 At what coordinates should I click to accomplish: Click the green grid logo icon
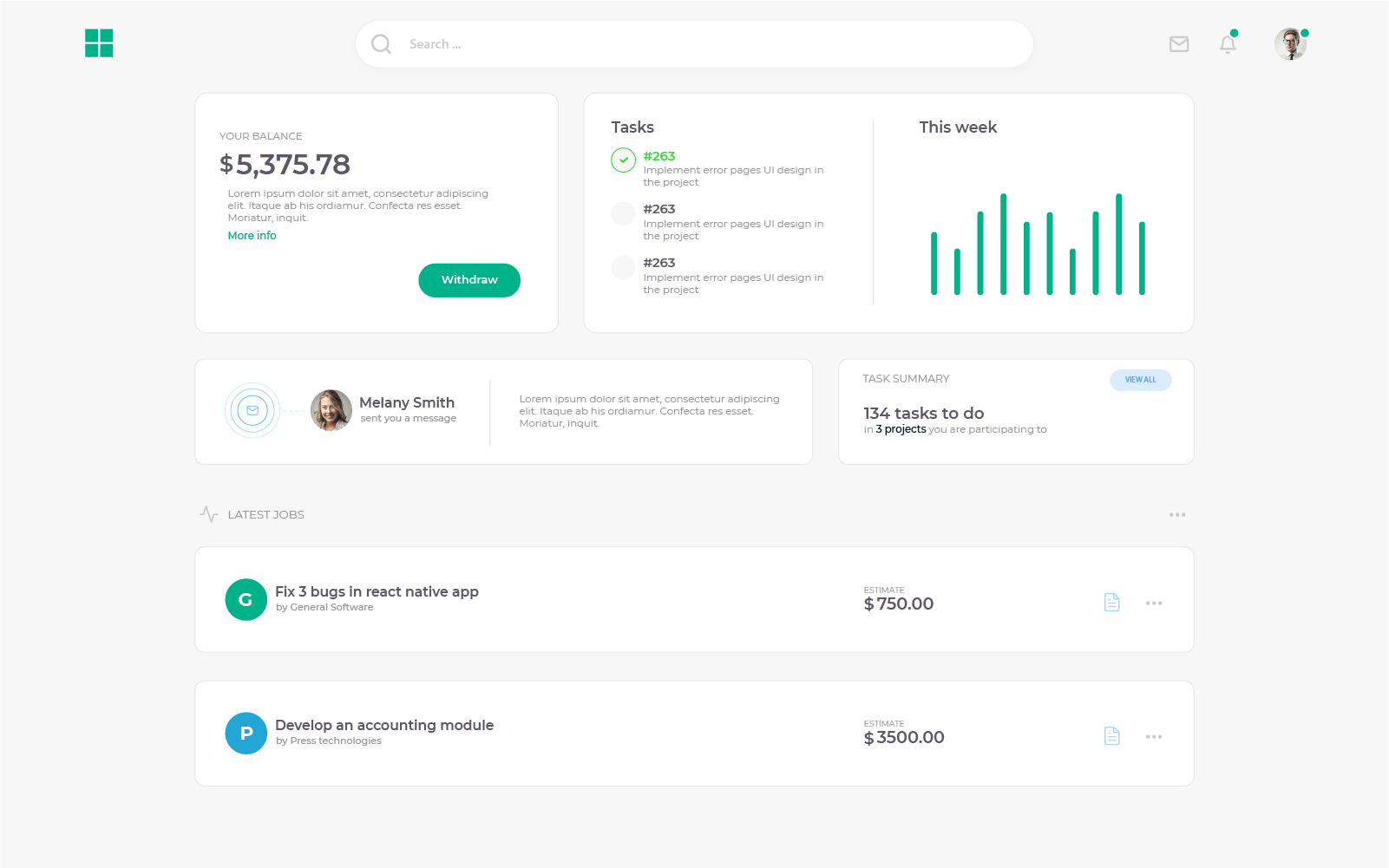[99, 43]
